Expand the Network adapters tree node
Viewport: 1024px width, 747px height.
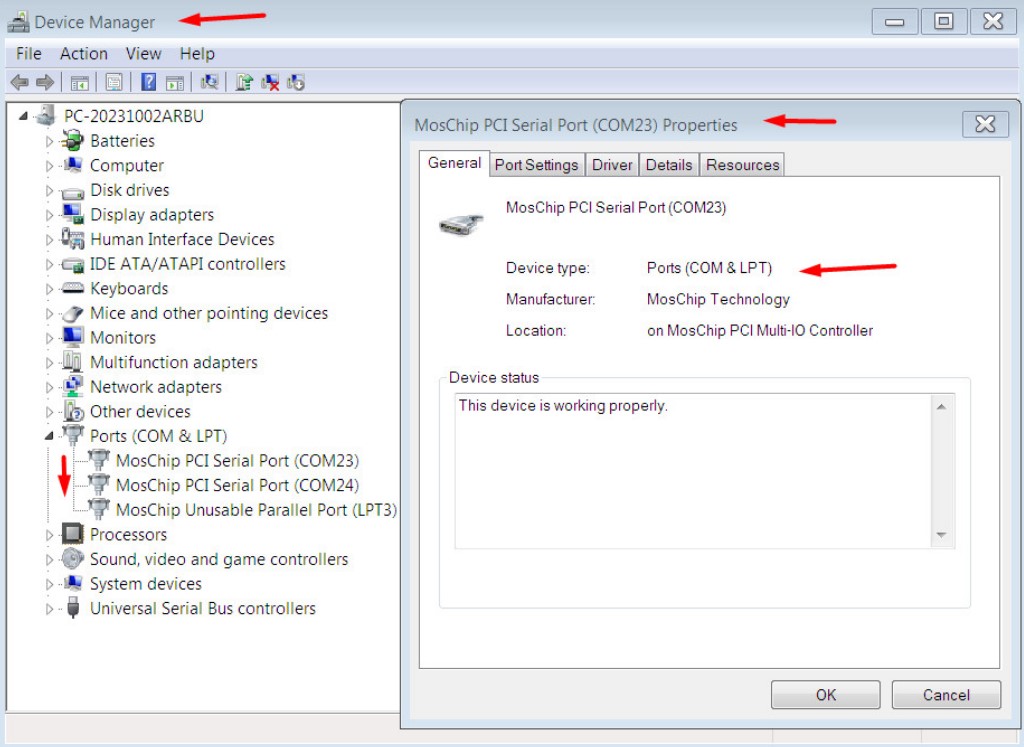(49, 387)
